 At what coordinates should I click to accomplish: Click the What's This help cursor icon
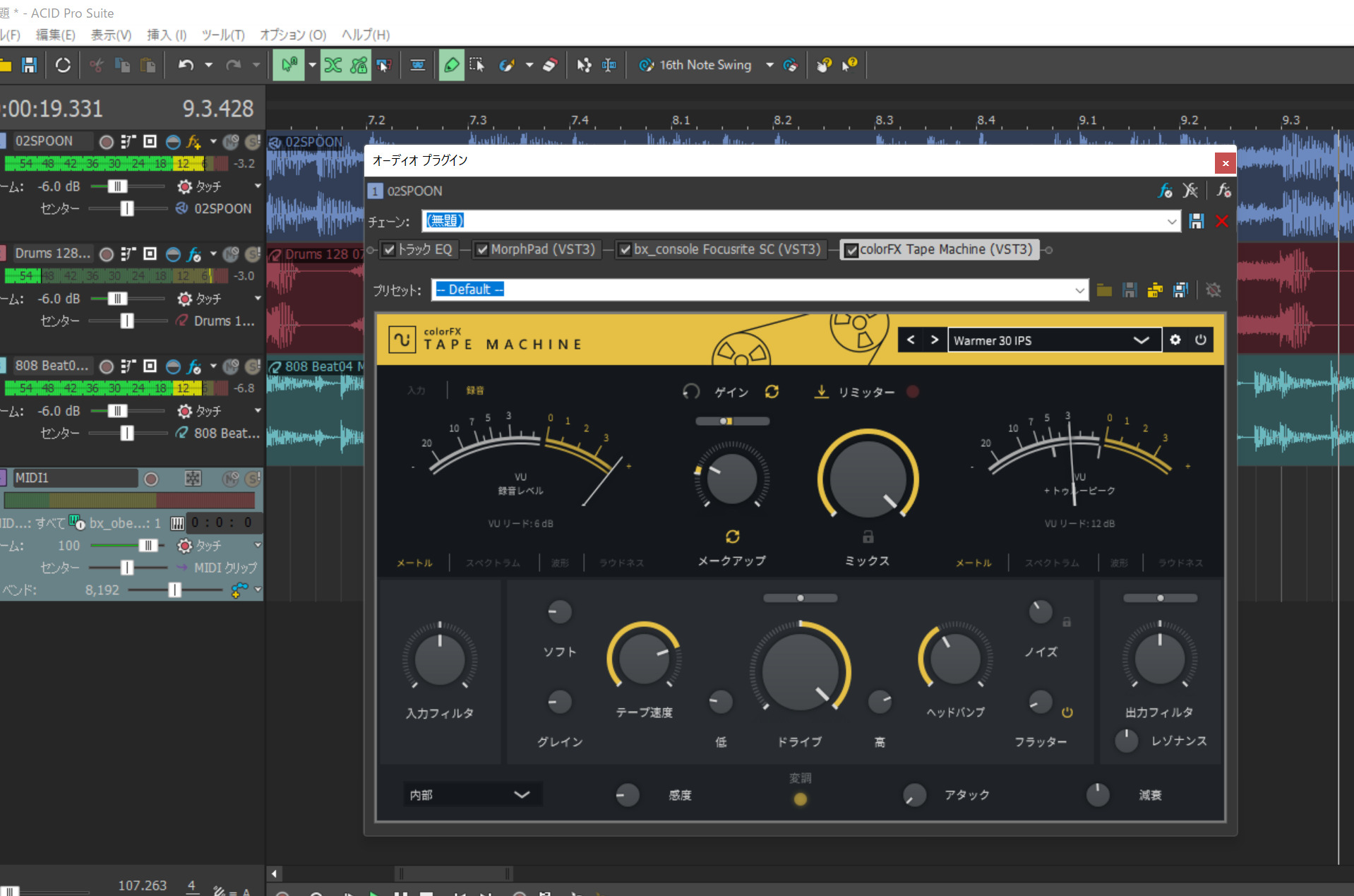click(x=849, y=65)
